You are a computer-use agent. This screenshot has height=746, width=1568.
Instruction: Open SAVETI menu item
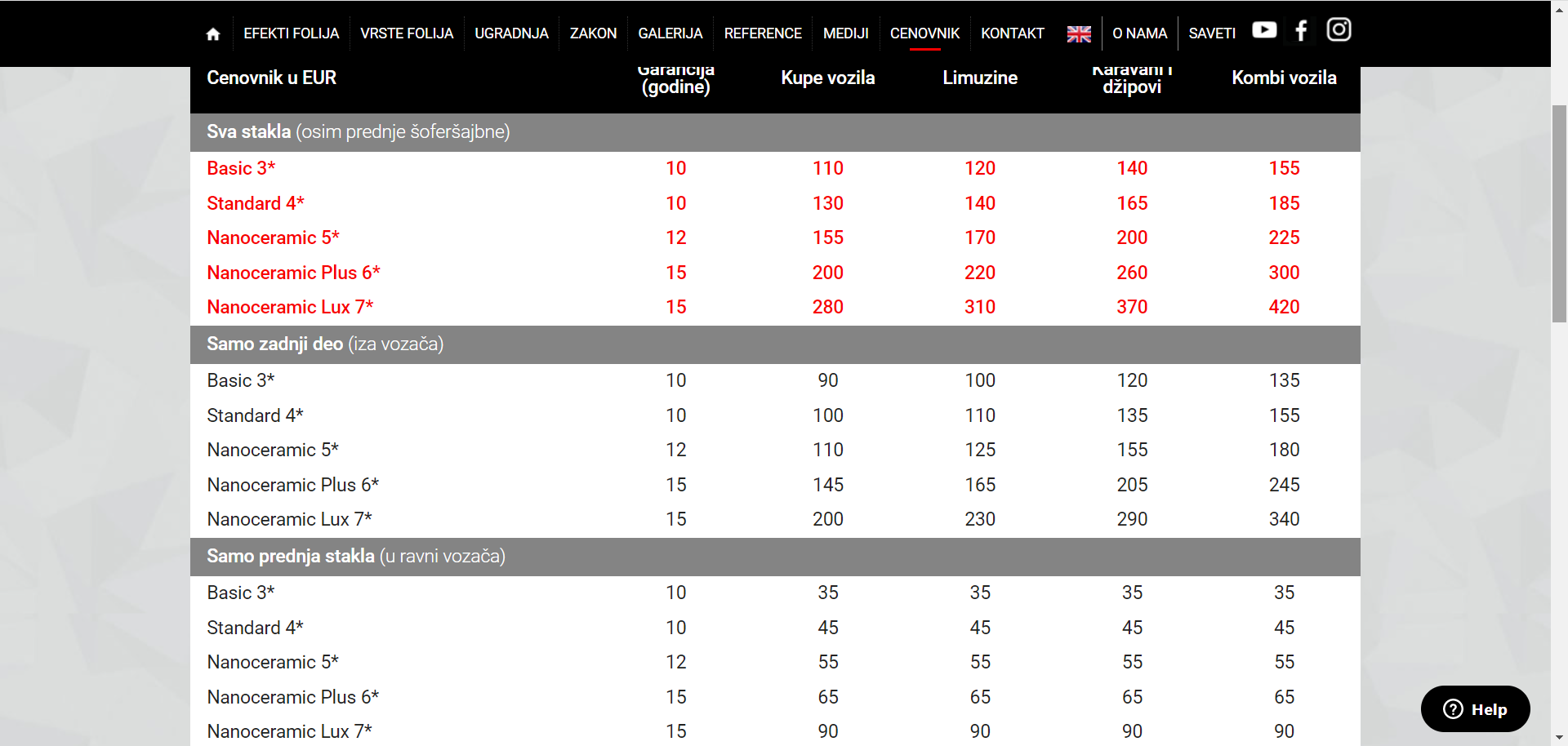pos(1212,33)
